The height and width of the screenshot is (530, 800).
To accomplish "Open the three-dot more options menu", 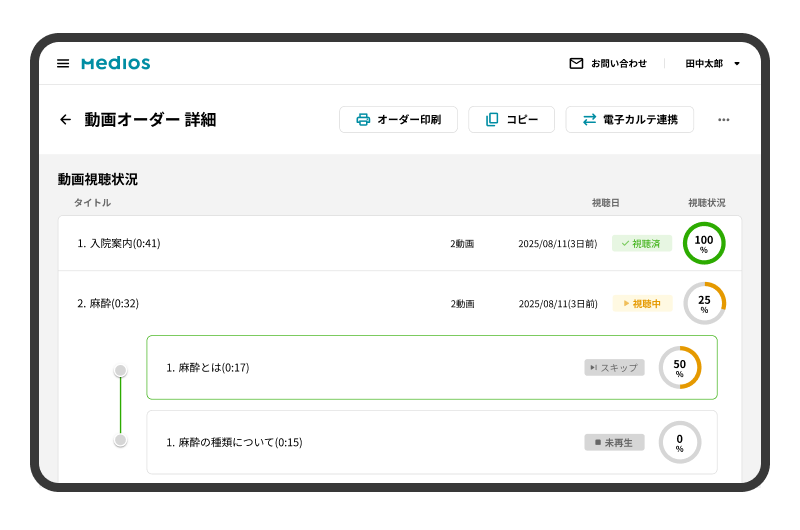I will (x=724, y=120).
